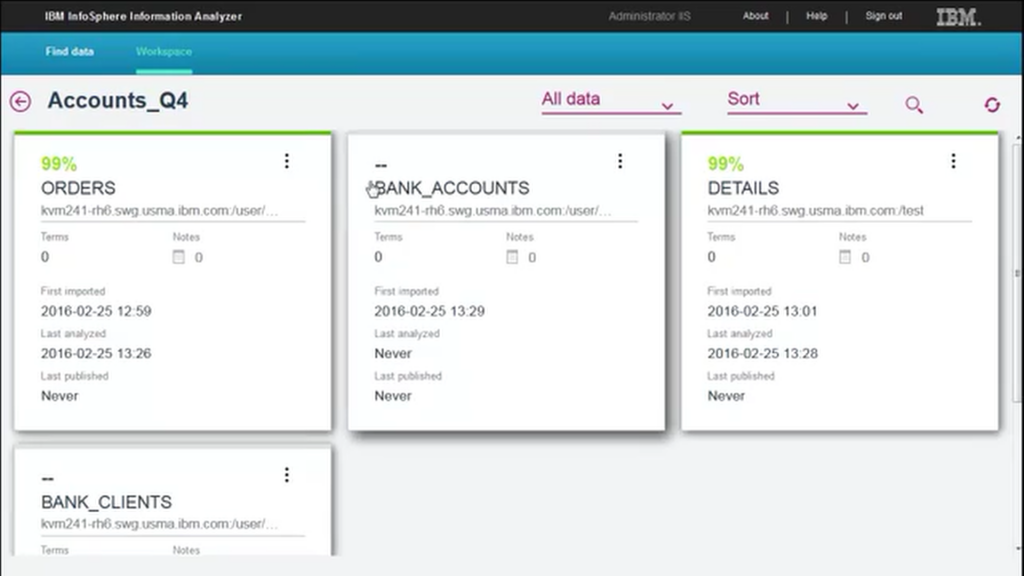This screenshot has width=1024, height=576.
Task: Click the IBM InfoSphere Information Analyzer title
Action: [143, 16]
